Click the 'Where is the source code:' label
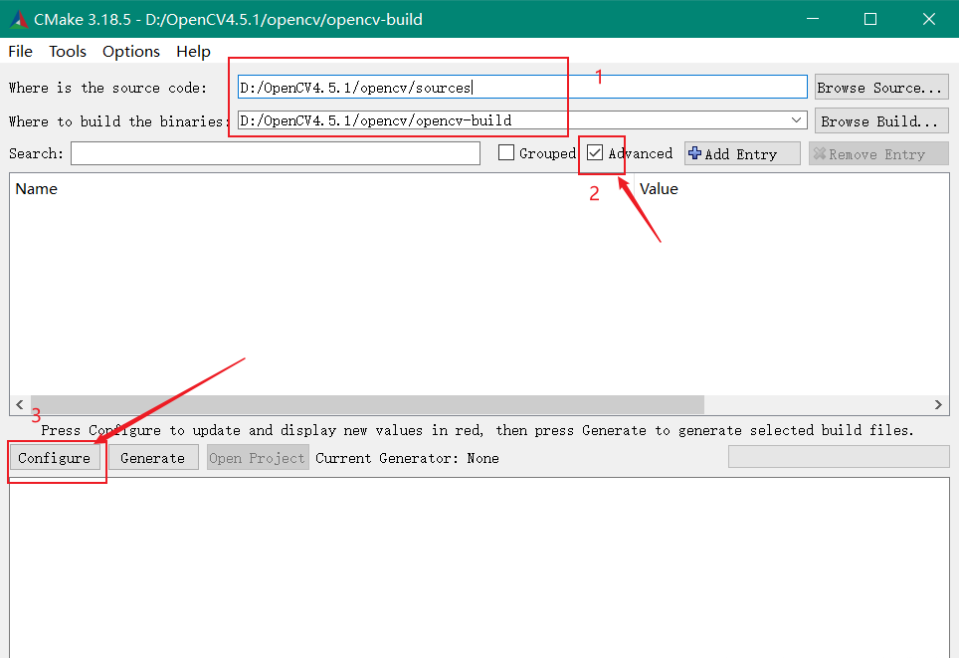 pyautogui.click(x=108, y=88)
